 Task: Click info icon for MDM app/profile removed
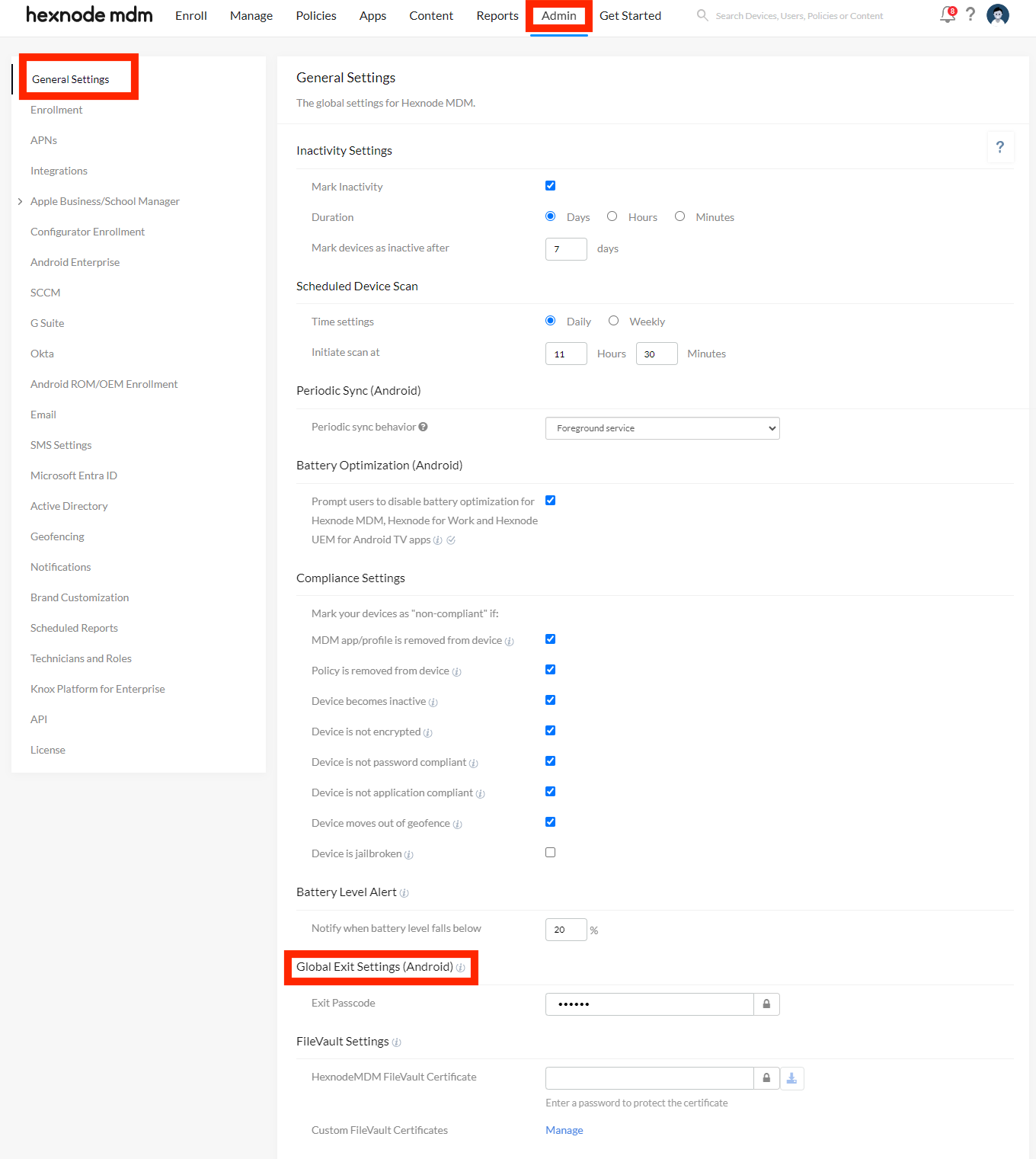pyautogui.click(x=509, y=642)
